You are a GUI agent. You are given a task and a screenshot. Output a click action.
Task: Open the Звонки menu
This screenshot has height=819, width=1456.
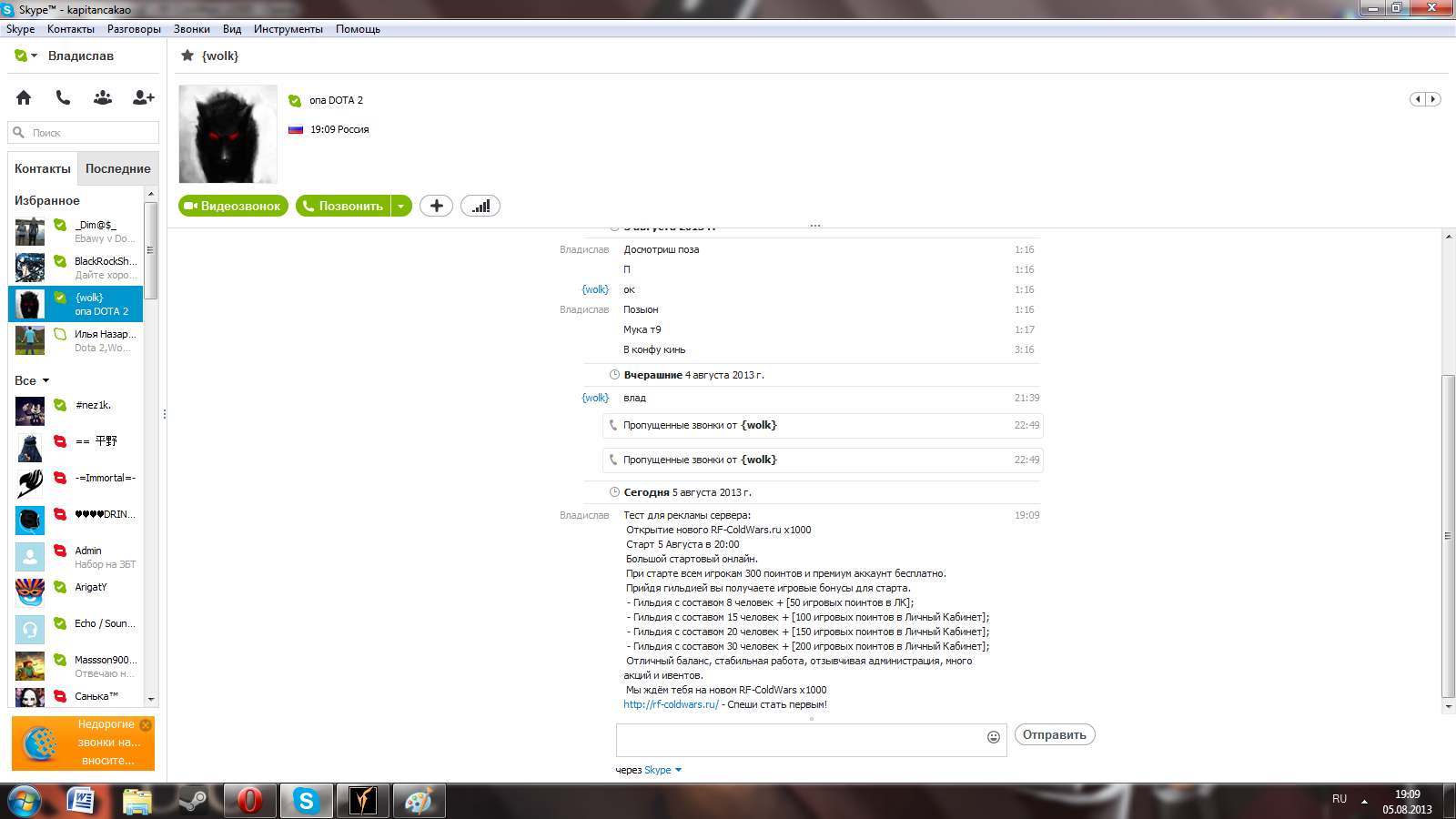point(192,29)
